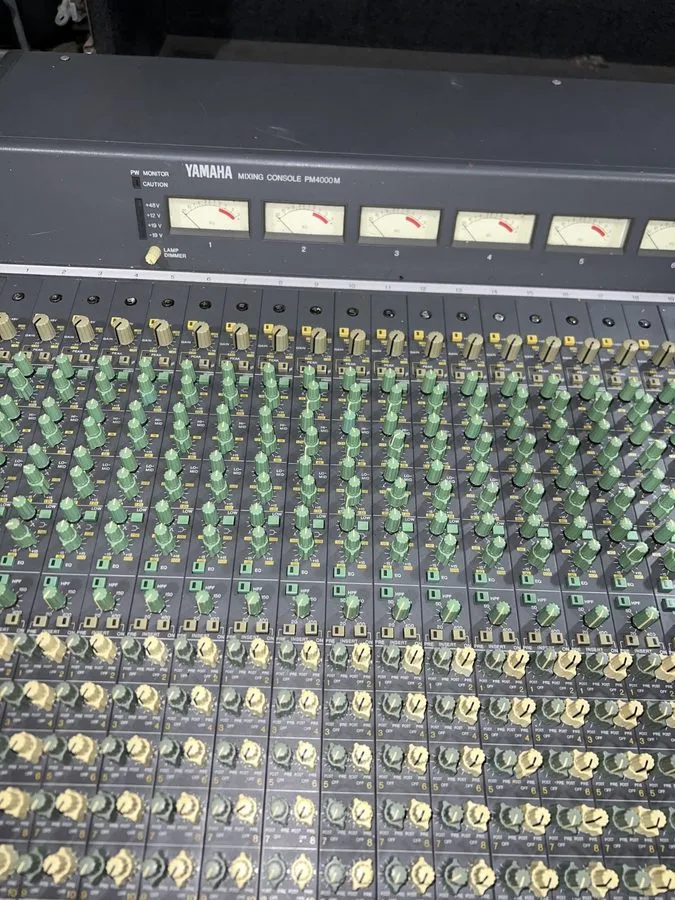The image size is (675, 900).
Task: Turn channel 14 cream aux 2 send knob
Action: pyautogui.click(x=566, y=664)
